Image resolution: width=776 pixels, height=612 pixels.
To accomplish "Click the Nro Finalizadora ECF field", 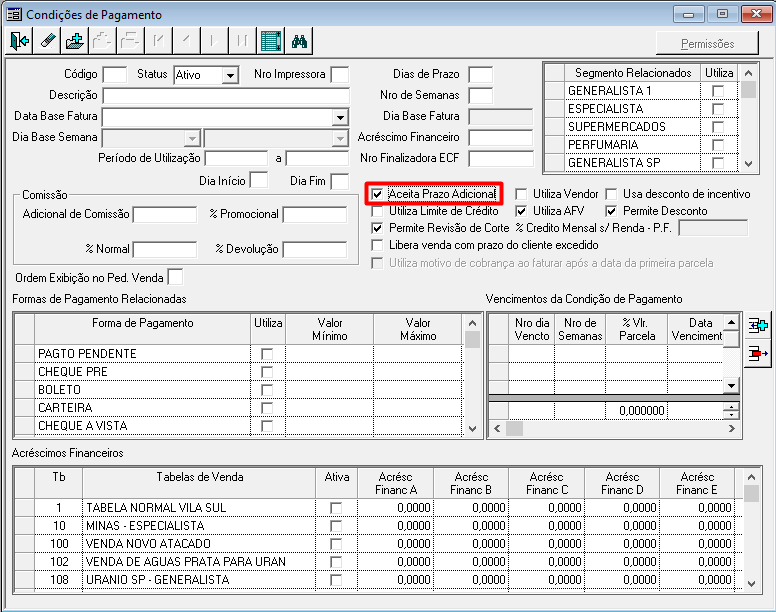I will (x=501, y=159).
